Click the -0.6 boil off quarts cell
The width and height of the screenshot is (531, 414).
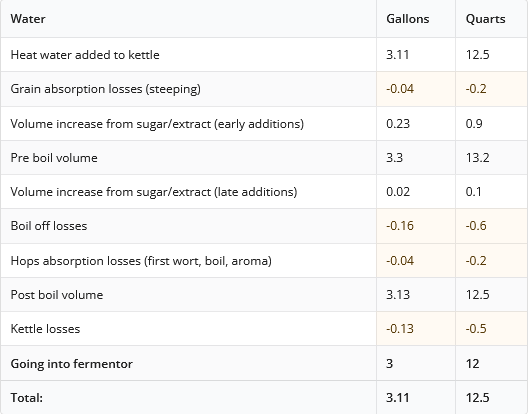[476, 226]
